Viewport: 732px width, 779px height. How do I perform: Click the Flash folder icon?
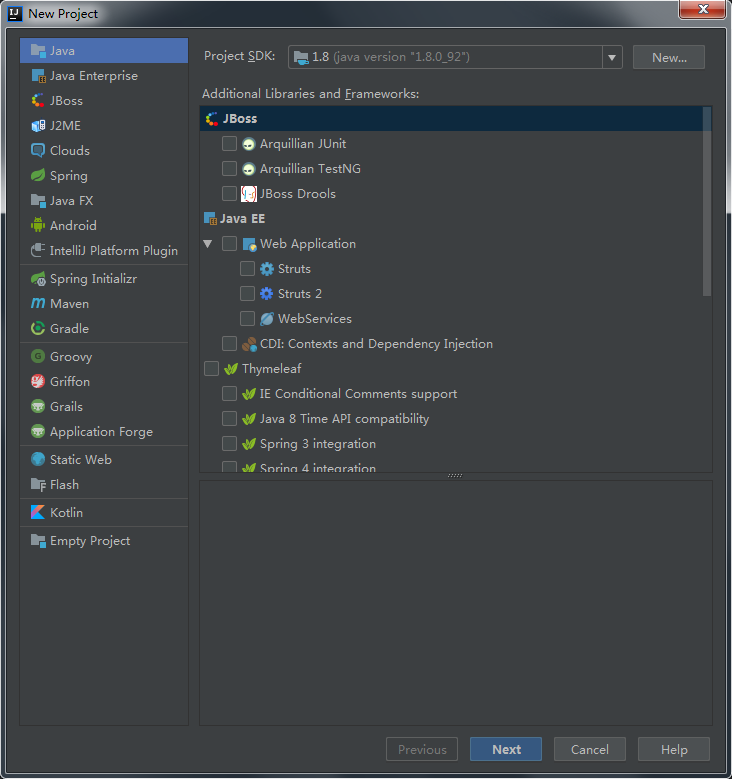38,484
